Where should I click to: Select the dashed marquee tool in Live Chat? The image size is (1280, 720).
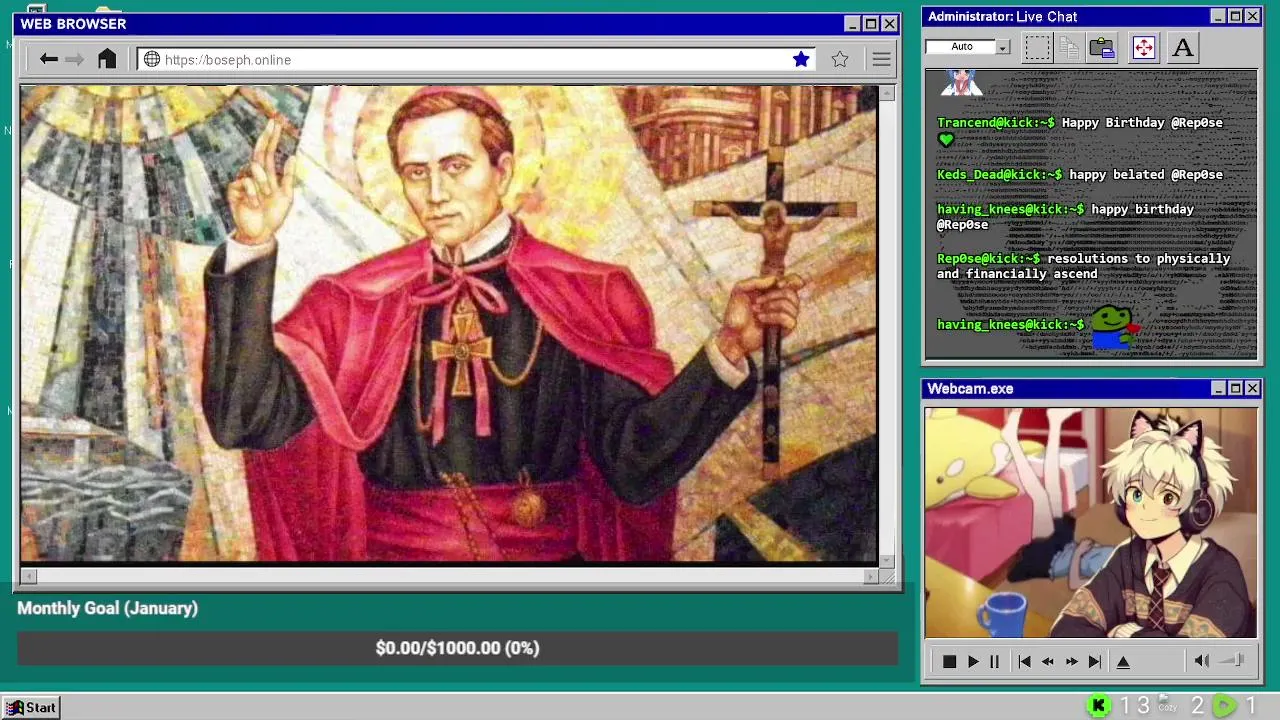point(1037,47)
